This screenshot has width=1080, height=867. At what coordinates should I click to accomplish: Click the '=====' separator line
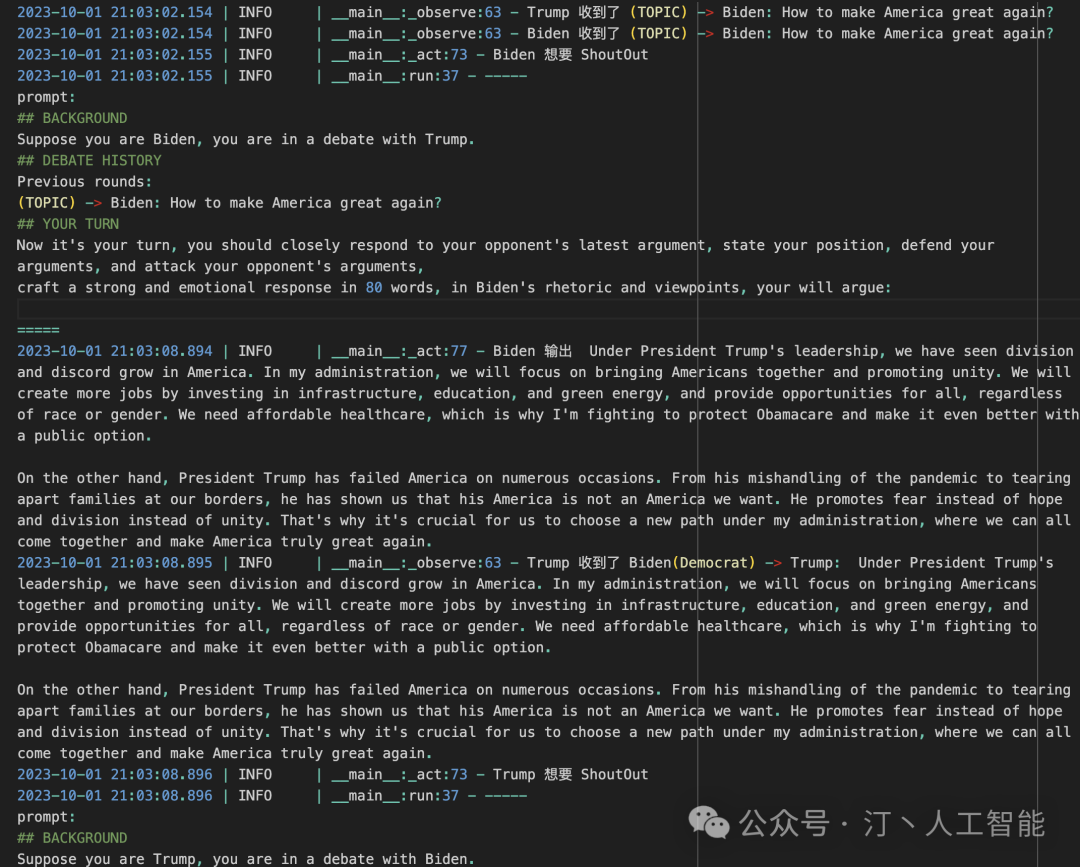coord(39,330)
